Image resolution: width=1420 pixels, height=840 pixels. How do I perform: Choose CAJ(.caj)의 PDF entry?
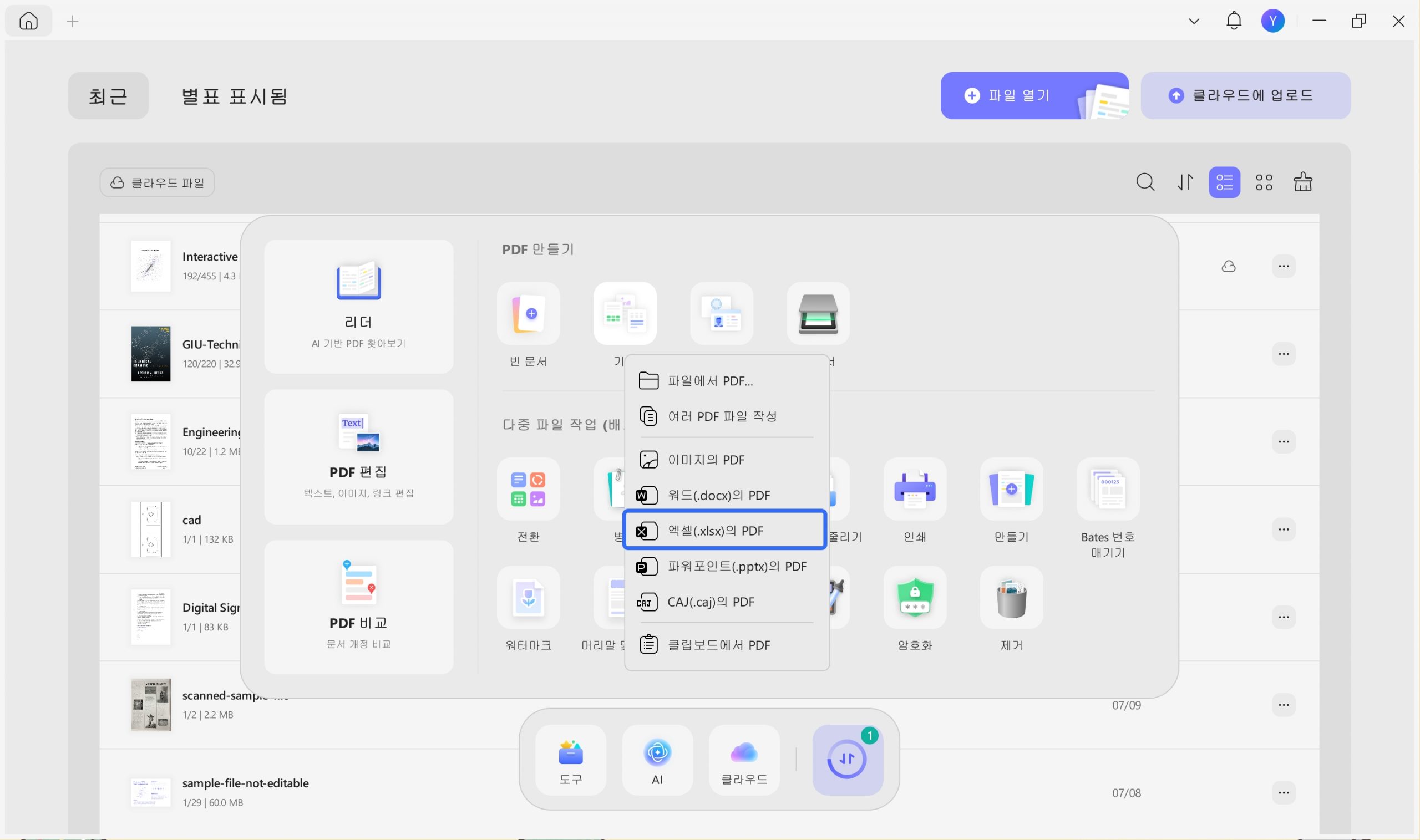[x=727, y=602]
